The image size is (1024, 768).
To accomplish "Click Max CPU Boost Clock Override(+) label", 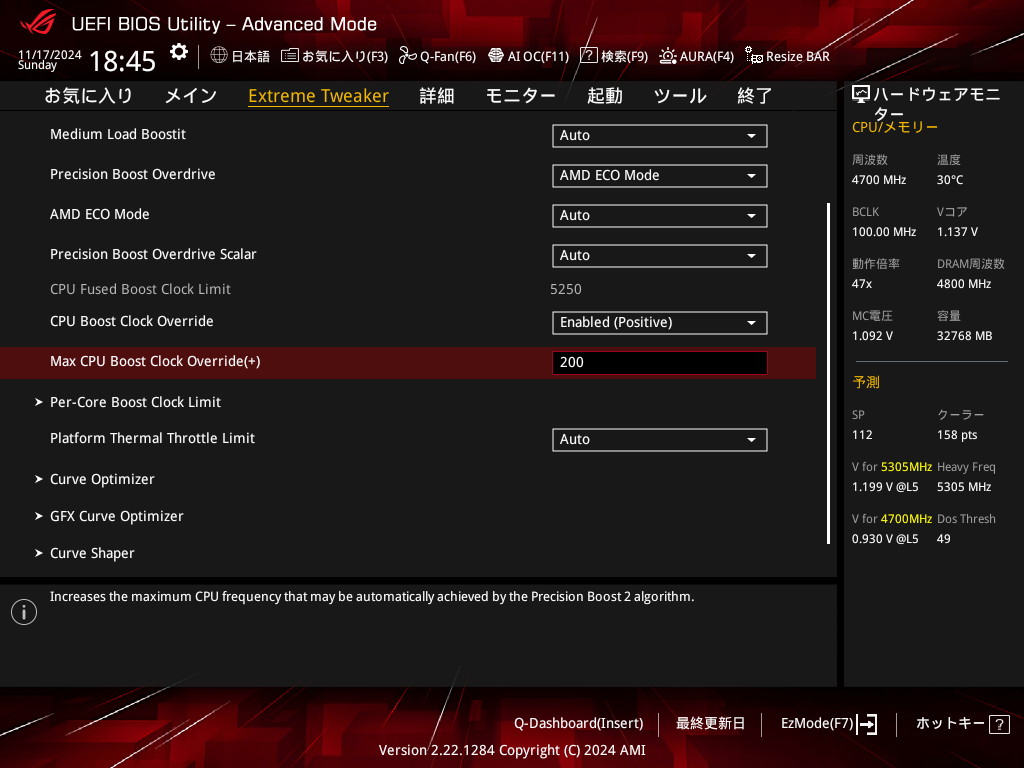I will pyautogui.click(x=155, y=362).
